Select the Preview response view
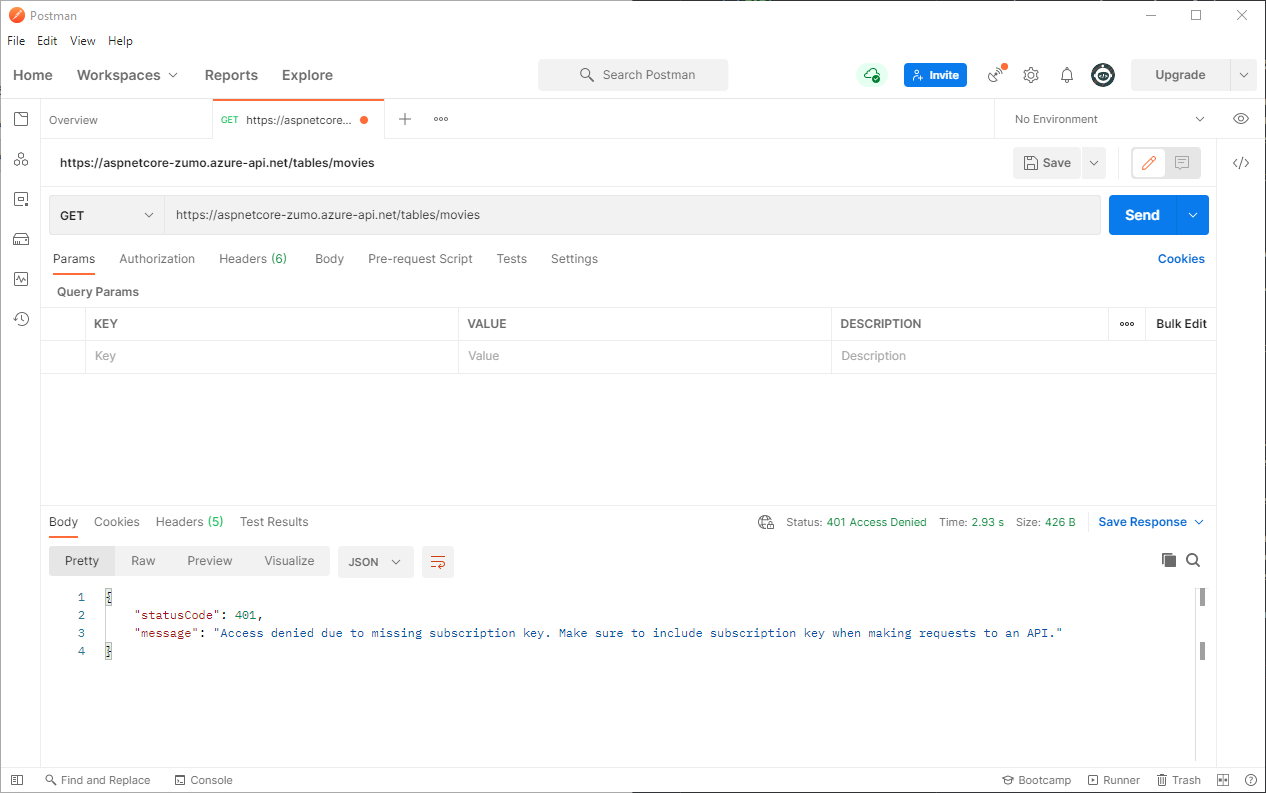 pos(210,561)
